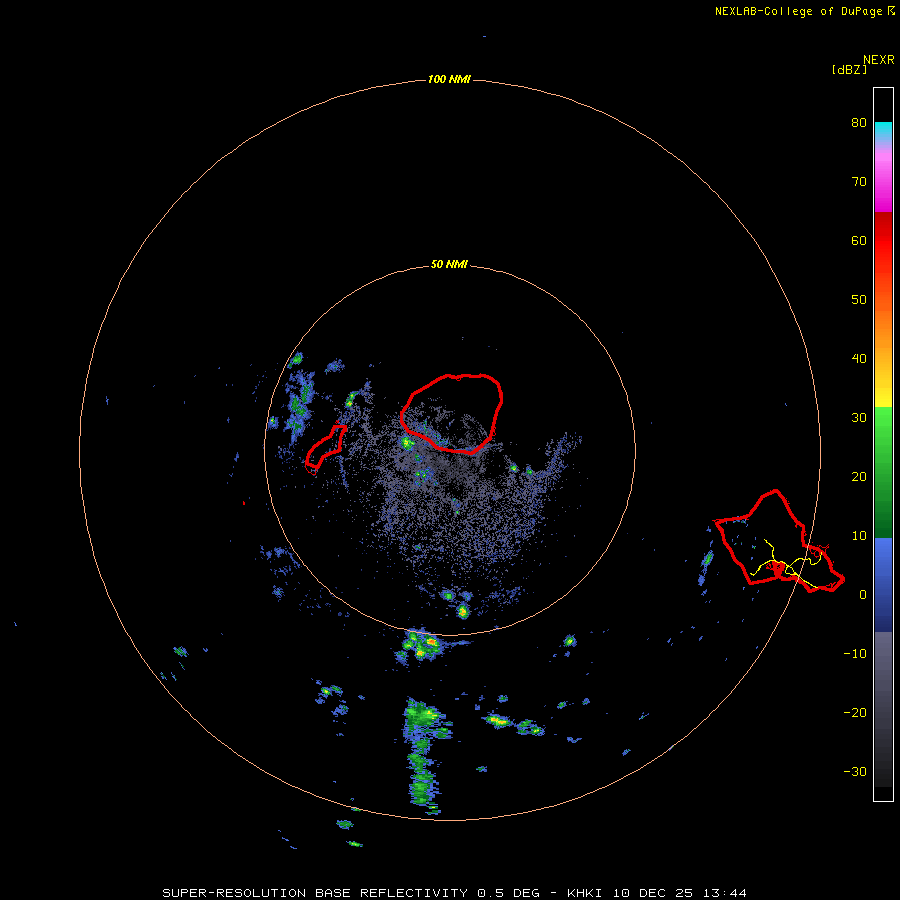The image size is (900, 900).
Task: Pick the gray band of the color scale
Action: (883, 709)
